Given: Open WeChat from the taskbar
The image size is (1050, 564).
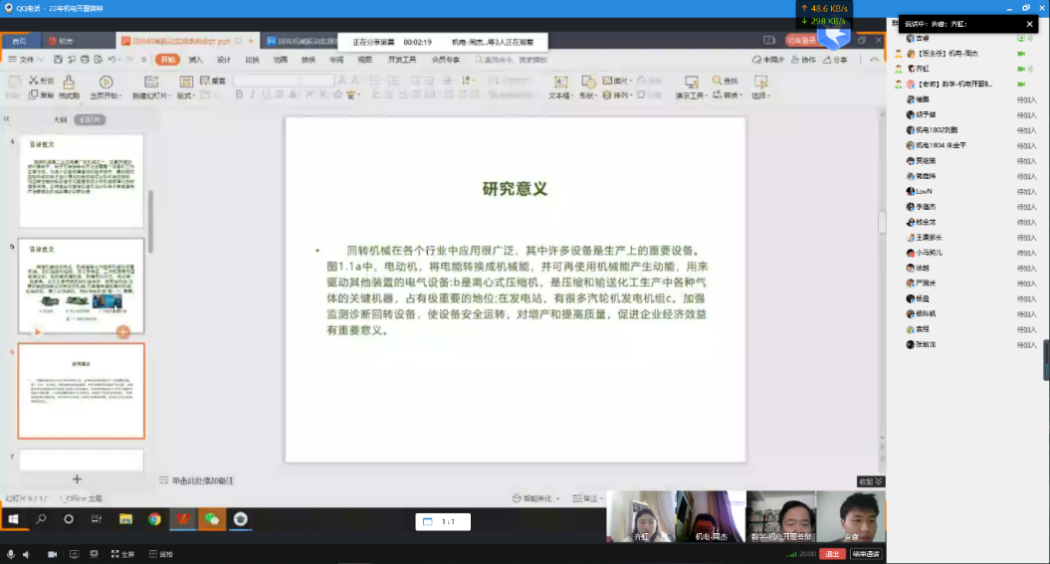Looking at the screenshot, I should tap(212, 519).
